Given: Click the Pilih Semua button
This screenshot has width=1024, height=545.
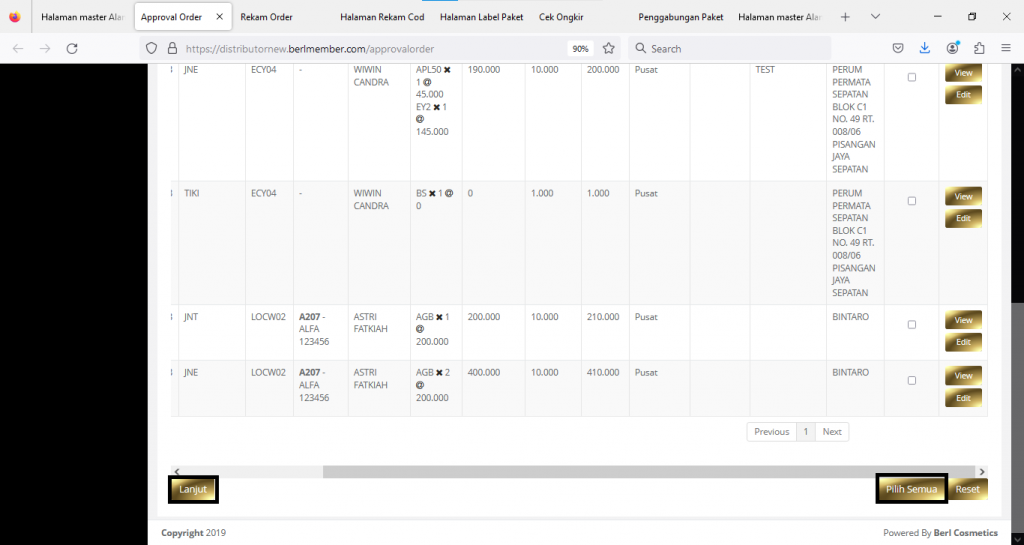Looking at the screenshot, I should click(x=911, y=489).
